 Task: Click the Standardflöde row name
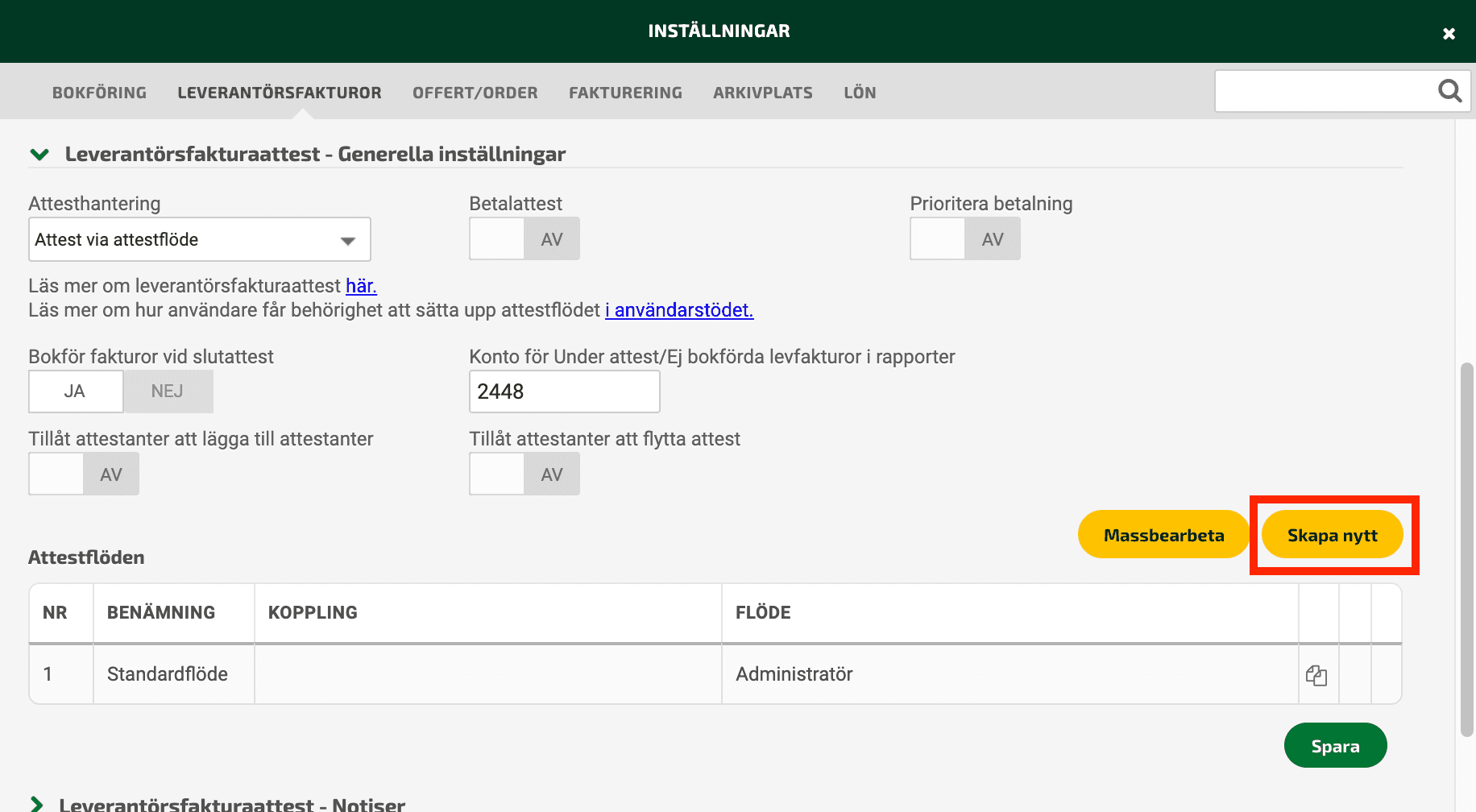(x=168, y=674)
